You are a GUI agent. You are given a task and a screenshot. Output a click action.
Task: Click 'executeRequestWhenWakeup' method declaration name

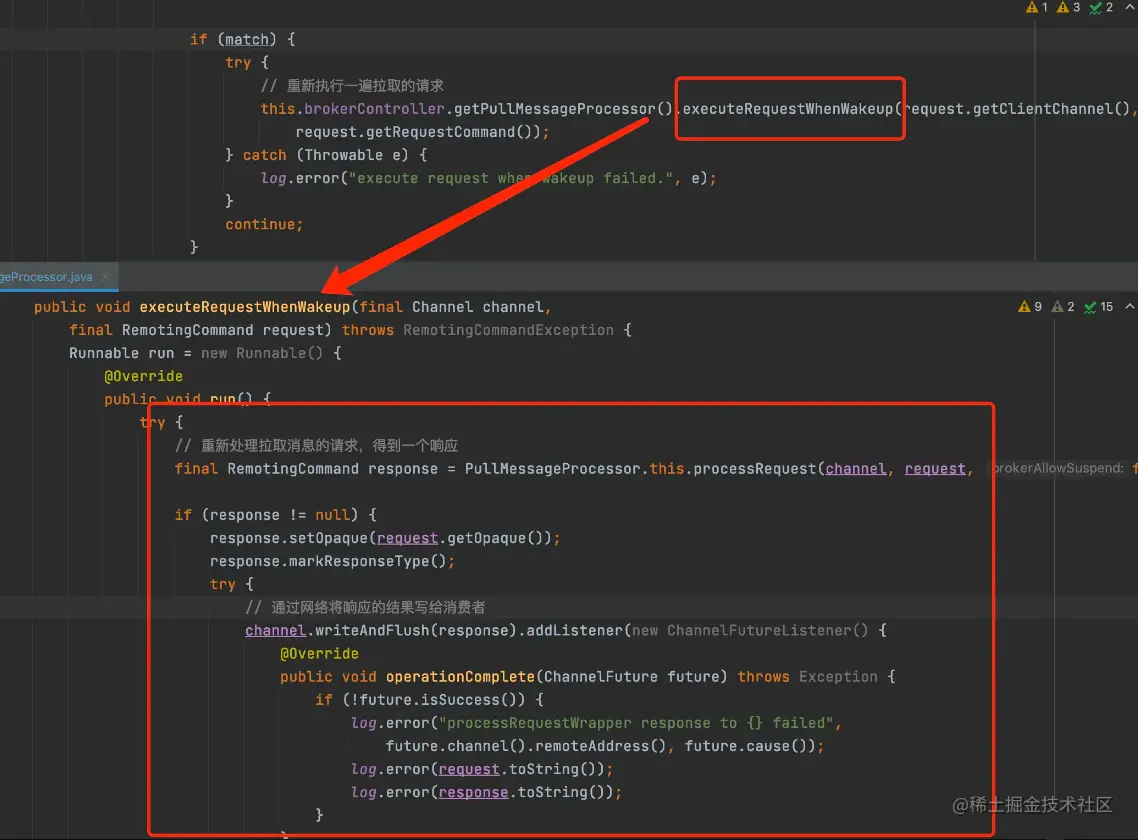(x=245, y=307)
